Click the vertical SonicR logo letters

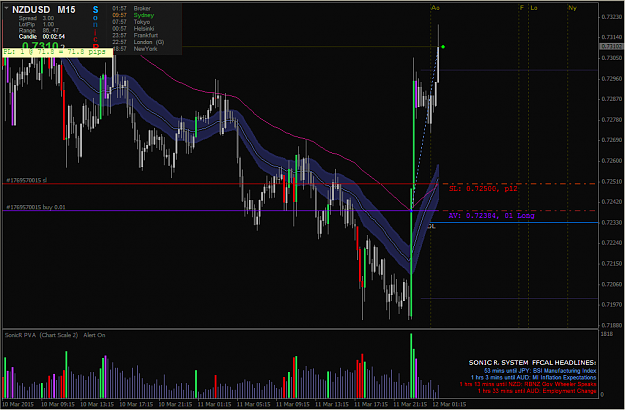[95, 26]
